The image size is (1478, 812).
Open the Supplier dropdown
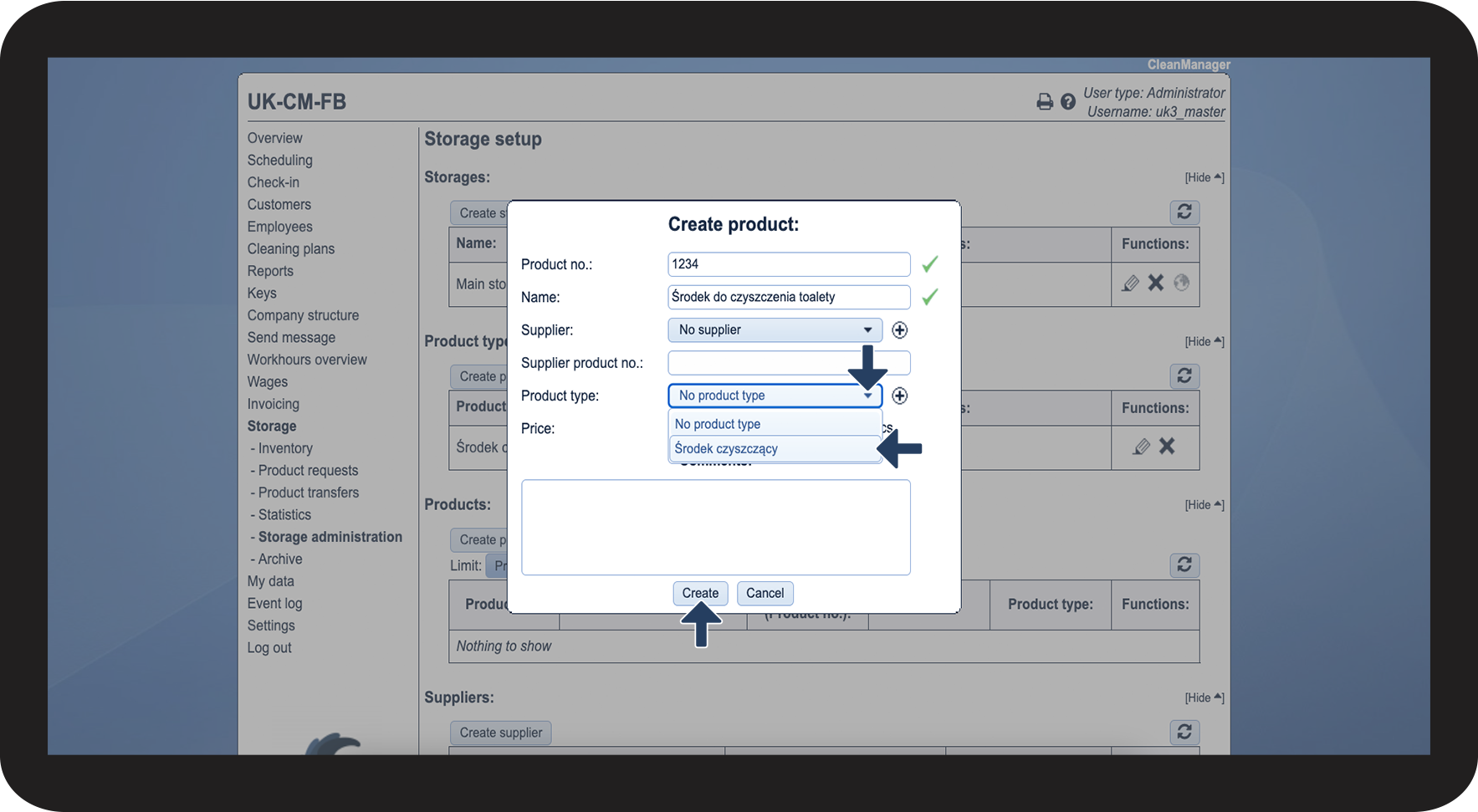tap(775, 330)
